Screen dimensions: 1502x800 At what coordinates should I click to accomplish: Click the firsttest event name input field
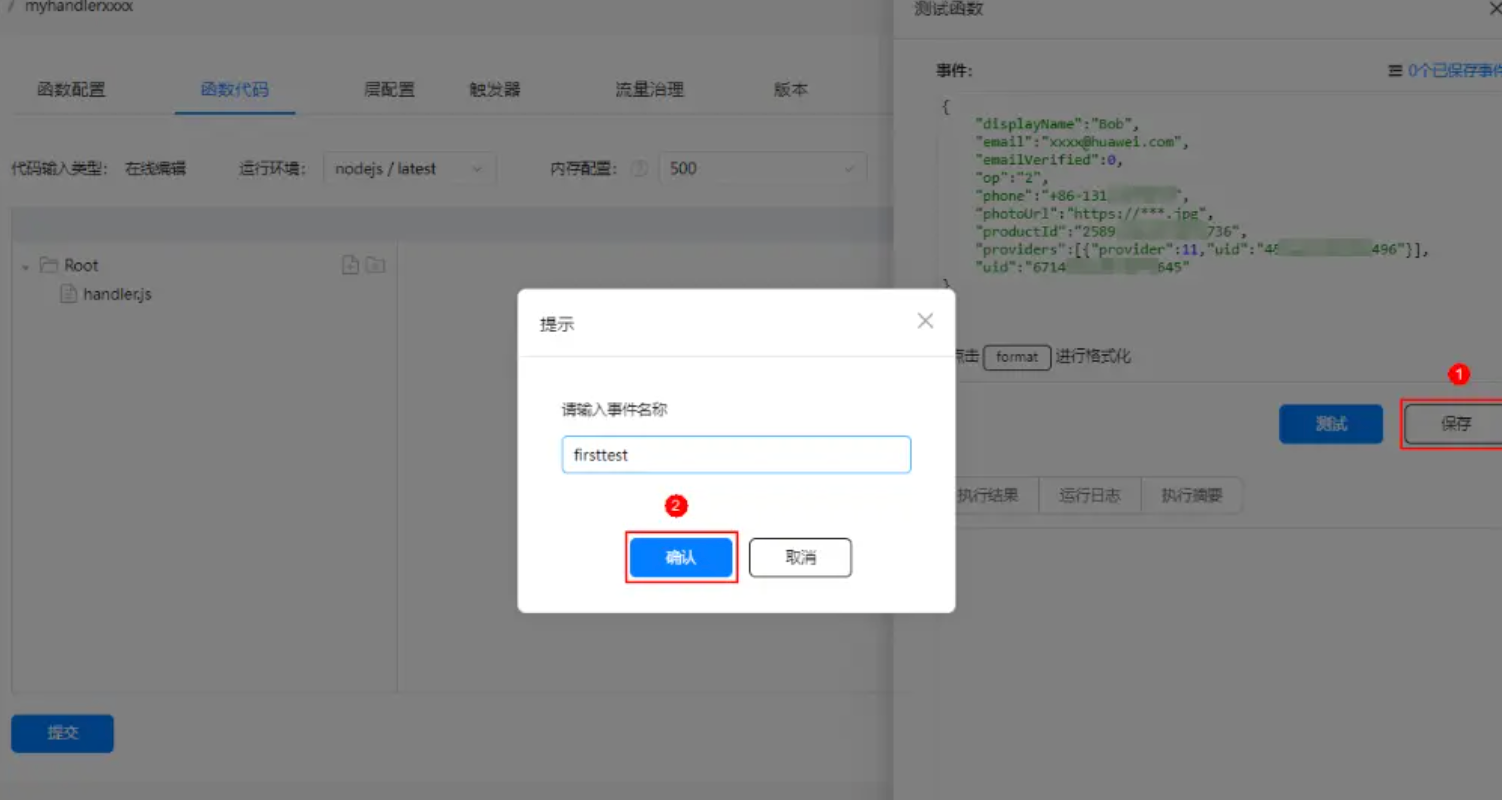(735, 454)
